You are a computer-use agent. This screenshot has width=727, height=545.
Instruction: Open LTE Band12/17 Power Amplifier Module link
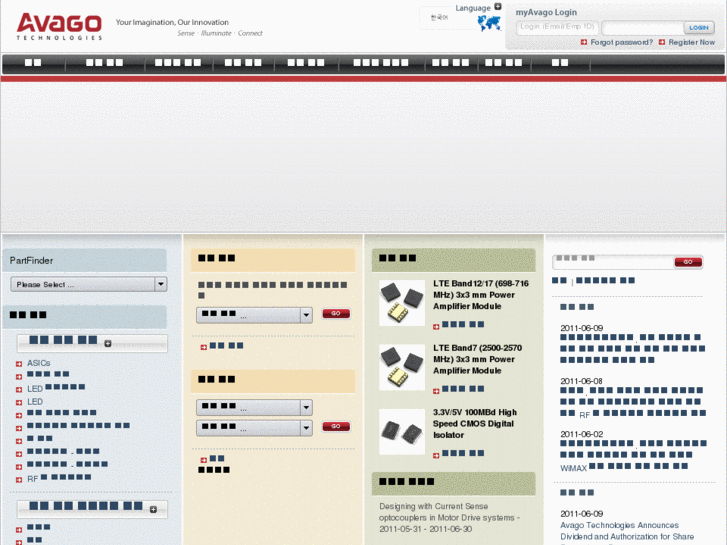[x=481, y=295]
